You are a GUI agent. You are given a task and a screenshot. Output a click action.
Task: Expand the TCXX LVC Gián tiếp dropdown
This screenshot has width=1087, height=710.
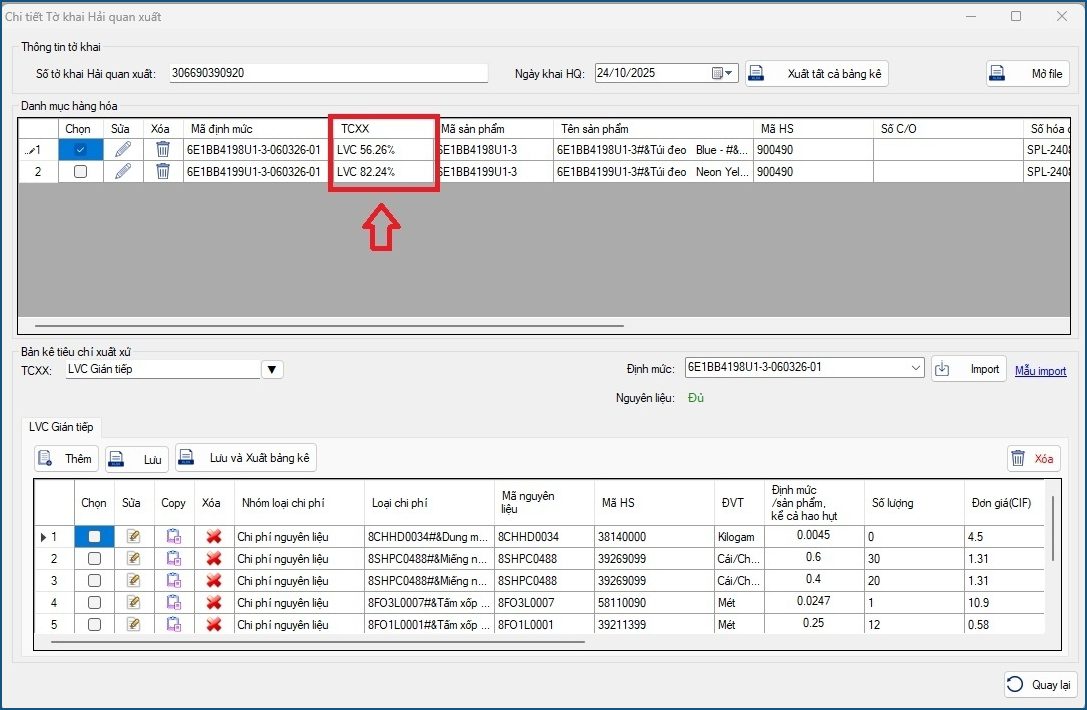click(x=272, y=370)
